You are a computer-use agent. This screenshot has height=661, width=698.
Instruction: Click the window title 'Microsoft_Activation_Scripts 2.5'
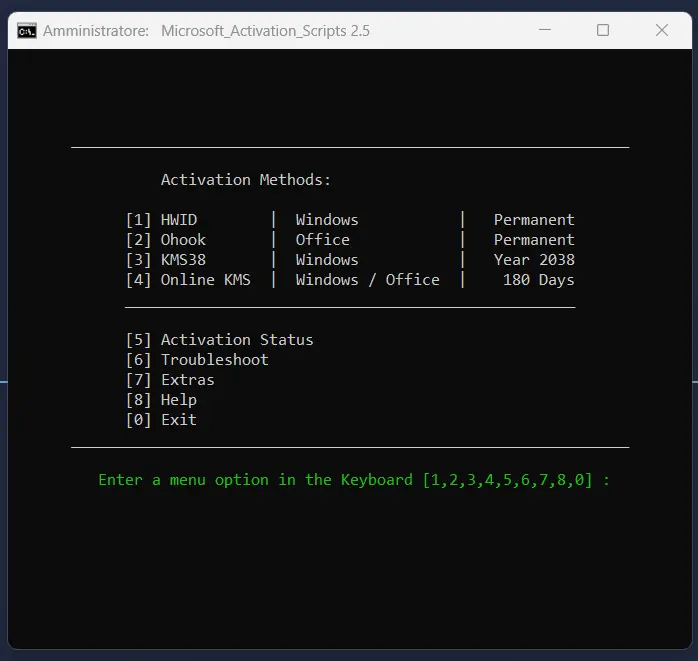pyautogui.click(x=265, y=31)
